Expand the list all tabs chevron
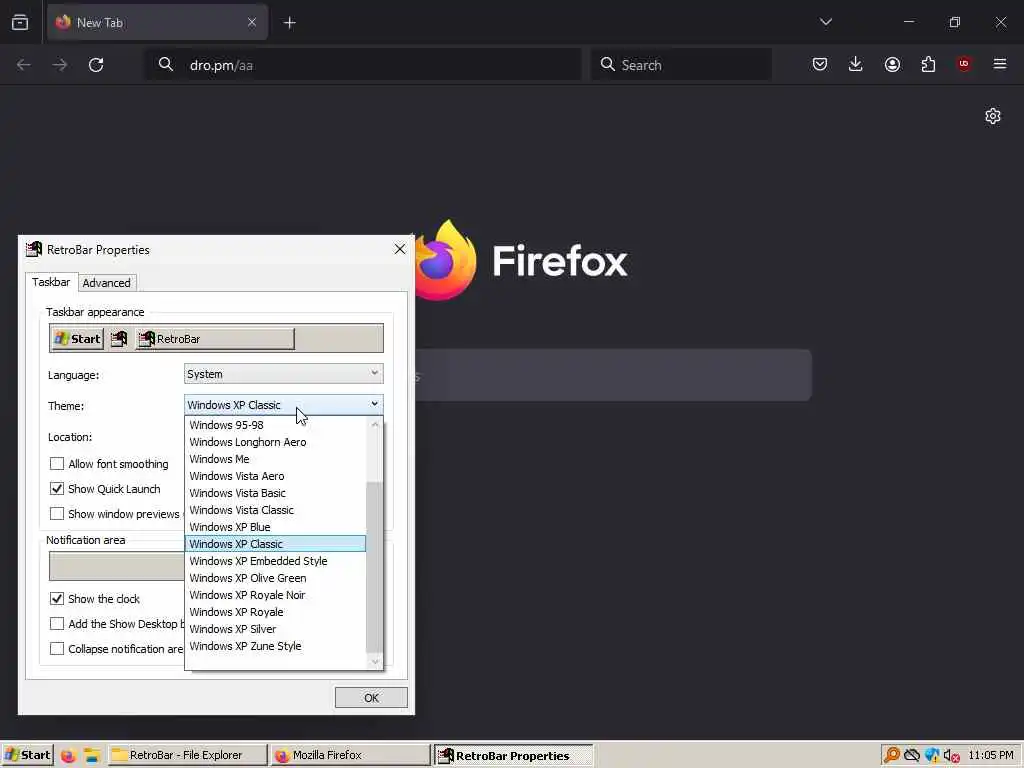The image size is (1024, 768). click(825, 22)
